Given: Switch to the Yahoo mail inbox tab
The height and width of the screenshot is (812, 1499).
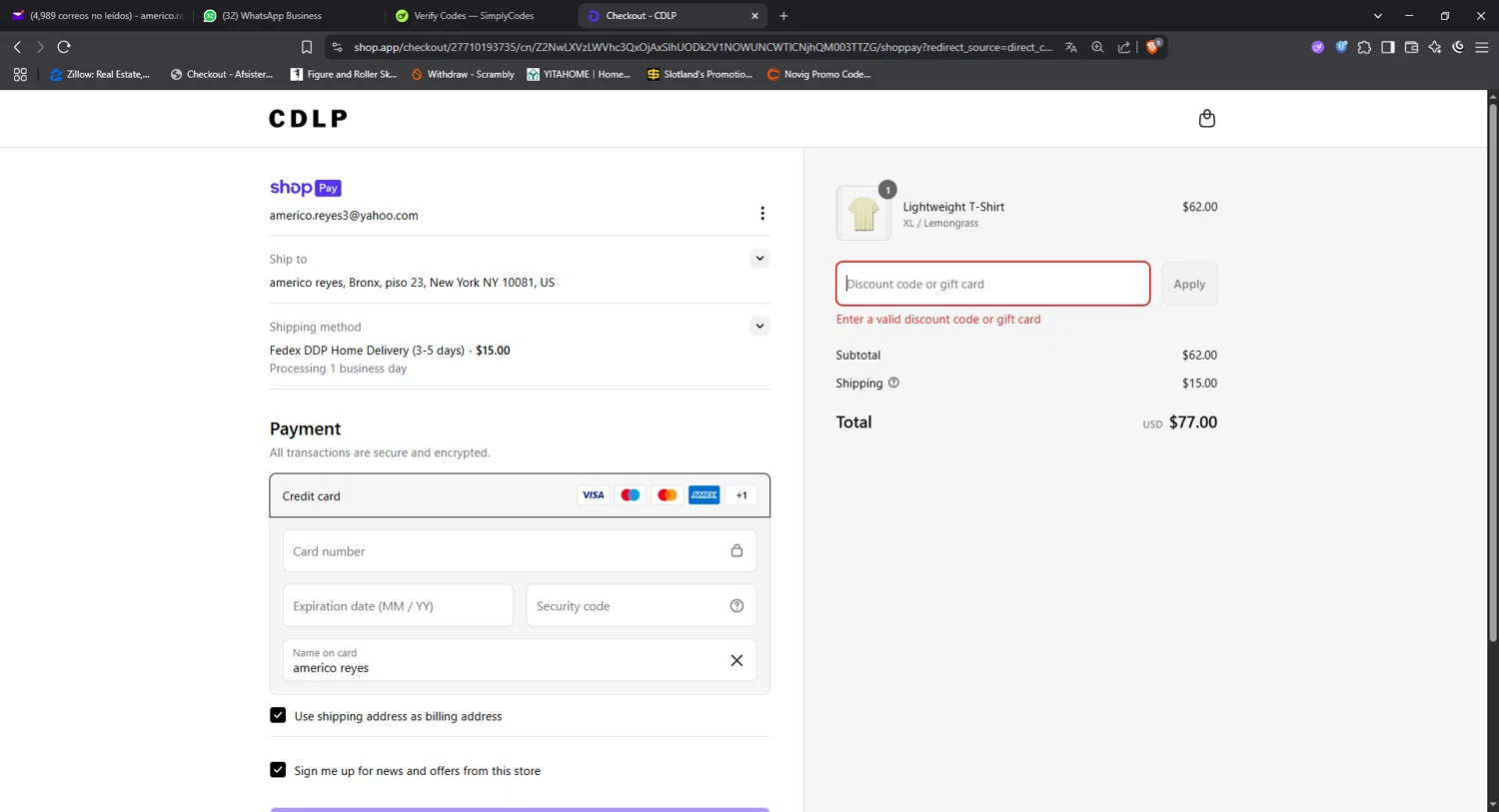Looking at the screenshot, I should click(97, 16).
